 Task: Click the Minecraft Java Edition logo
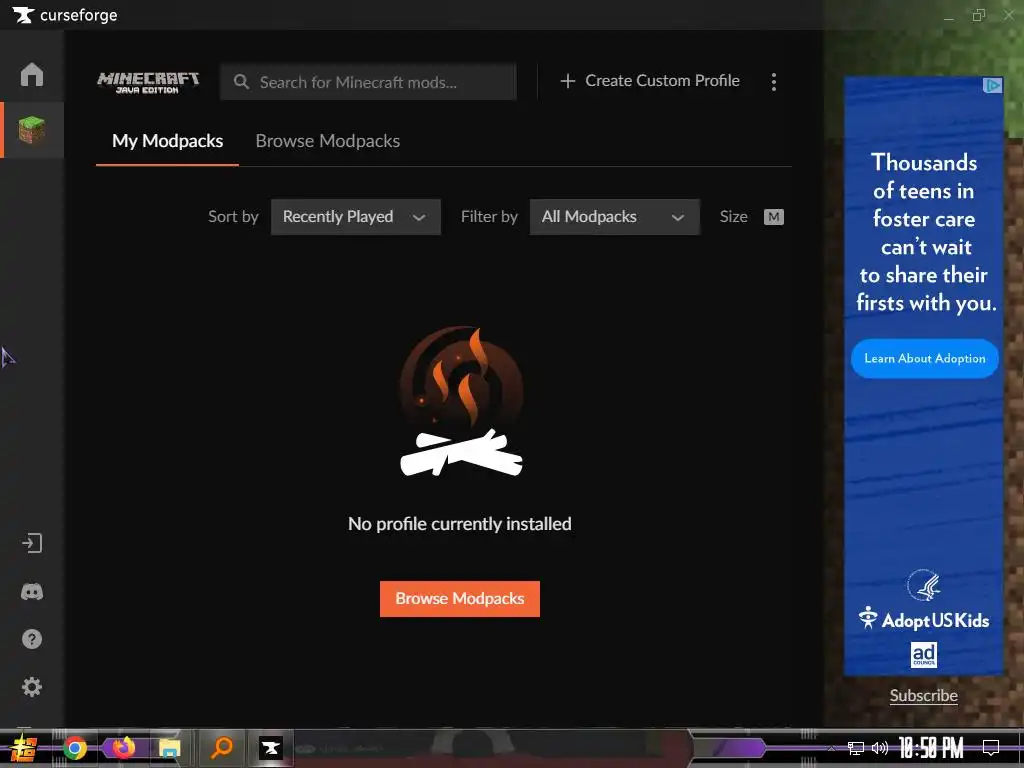148,82
